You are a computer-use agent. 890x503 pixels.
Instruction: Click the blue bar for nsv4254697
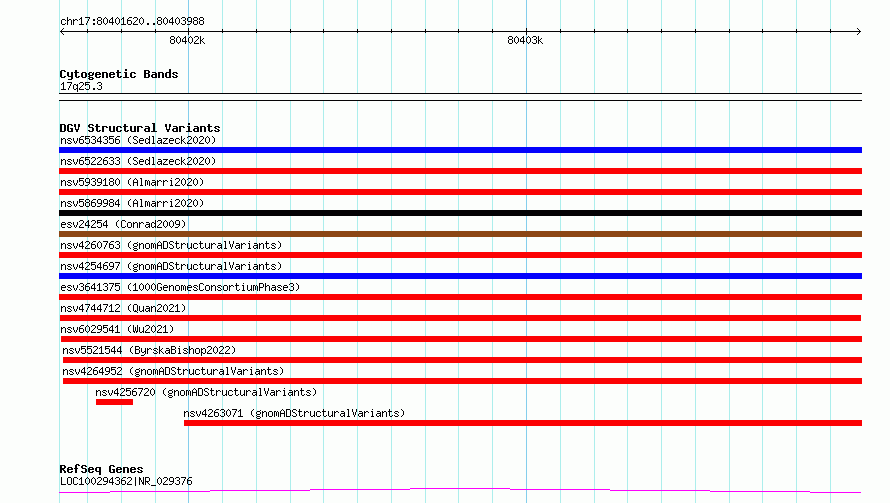pos(460,276)
